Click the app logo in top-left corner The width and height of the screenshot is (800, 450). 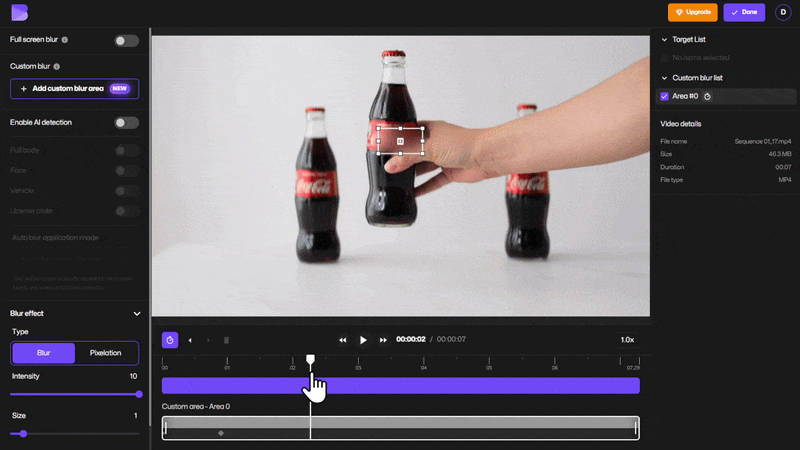click(x=19, y=12)
